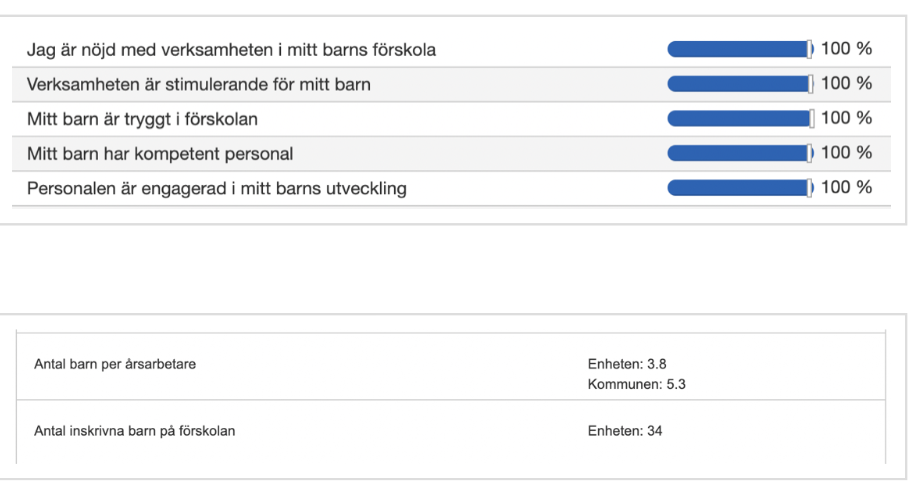Click 100 % beside "Personalen är engagerad"
The image size is (918, 492).
(x=846, y=188)
